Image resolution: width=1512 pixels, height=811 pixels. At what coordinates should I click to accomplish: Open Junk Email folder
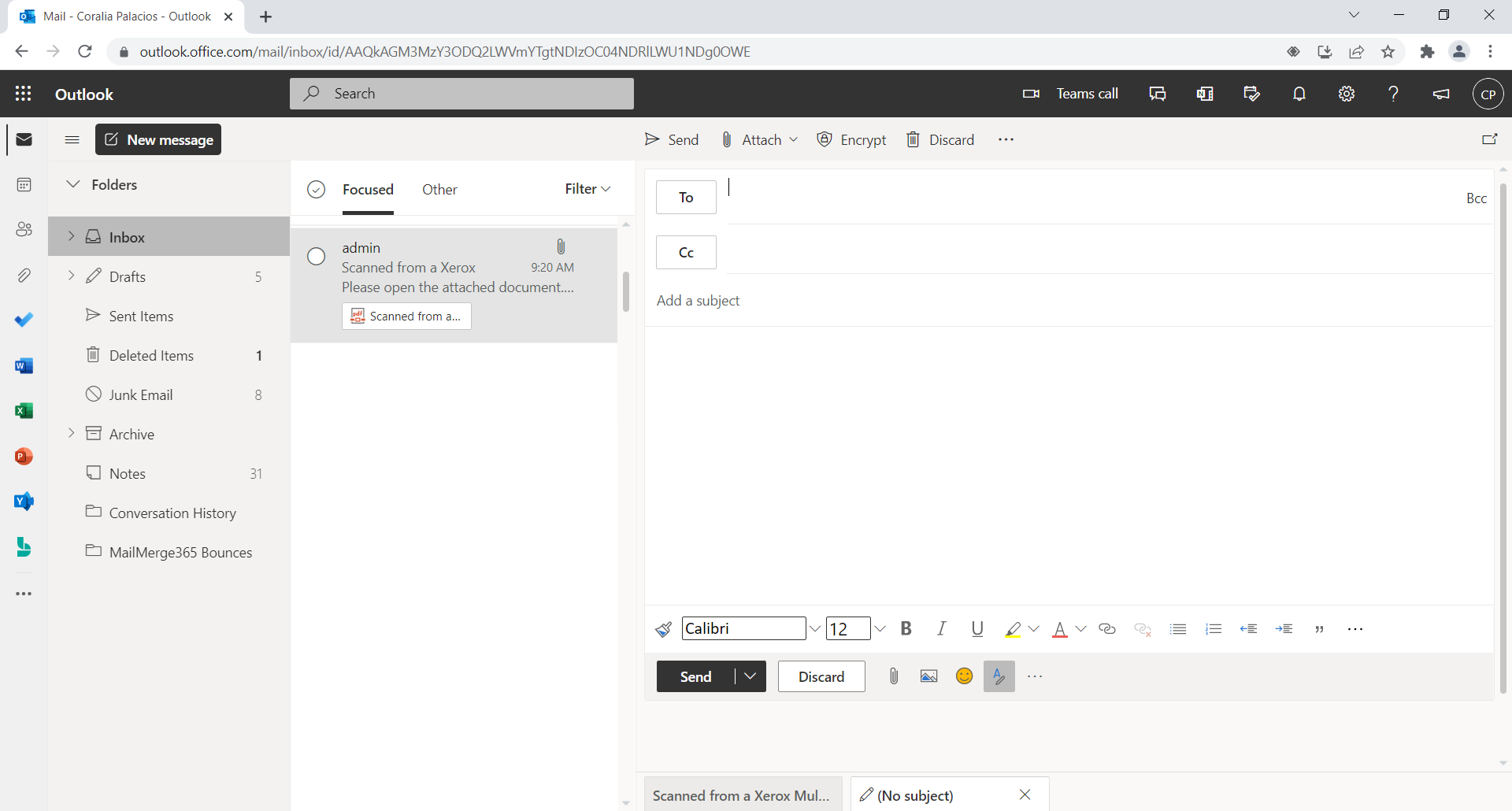pyautogui.click(x=142, y=394)
